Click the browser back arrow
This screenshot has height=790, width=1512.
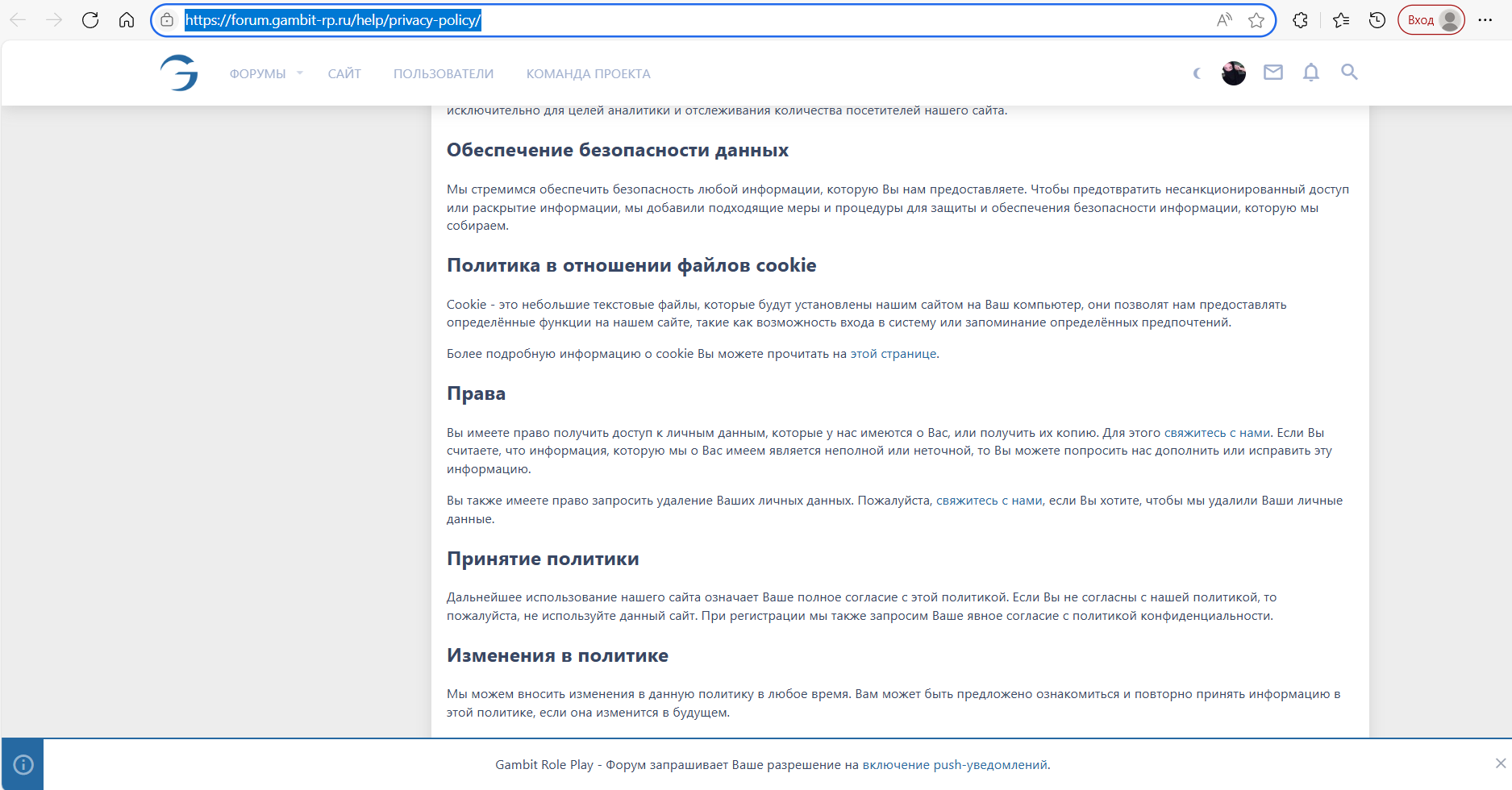click(x=18, y=20)
